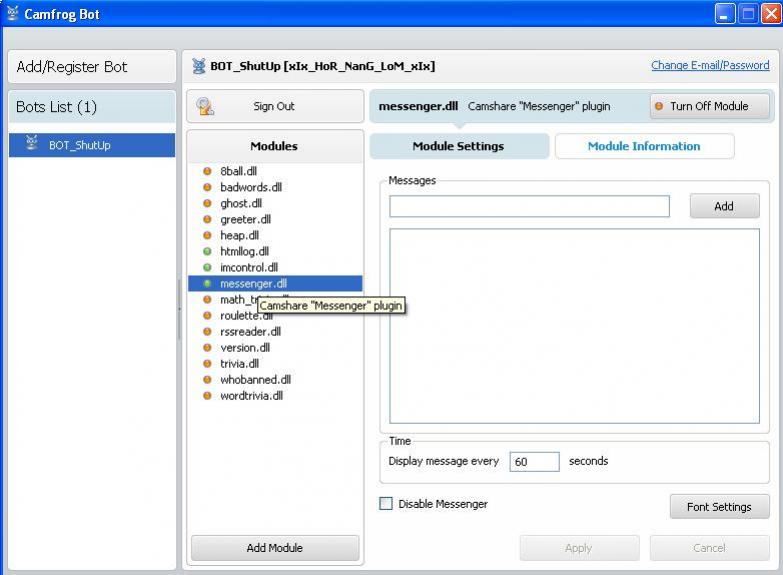This screenshot has width=783, height=575.
Task: Select trivia.dll module
Action: pyautogui.click(x=275, y=364)
